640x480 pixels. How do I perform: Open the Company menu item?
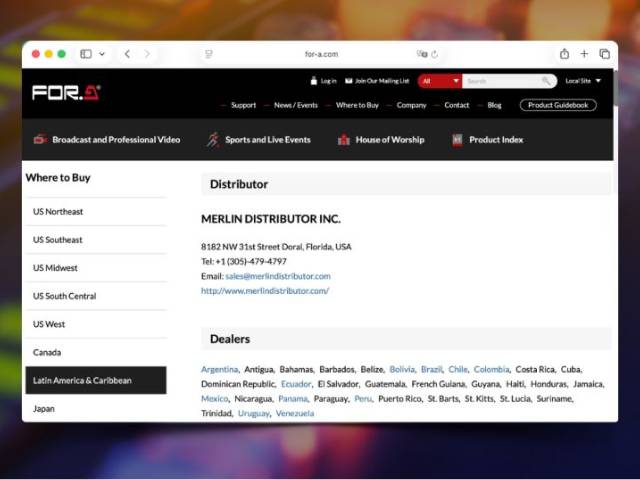point(411,105)
